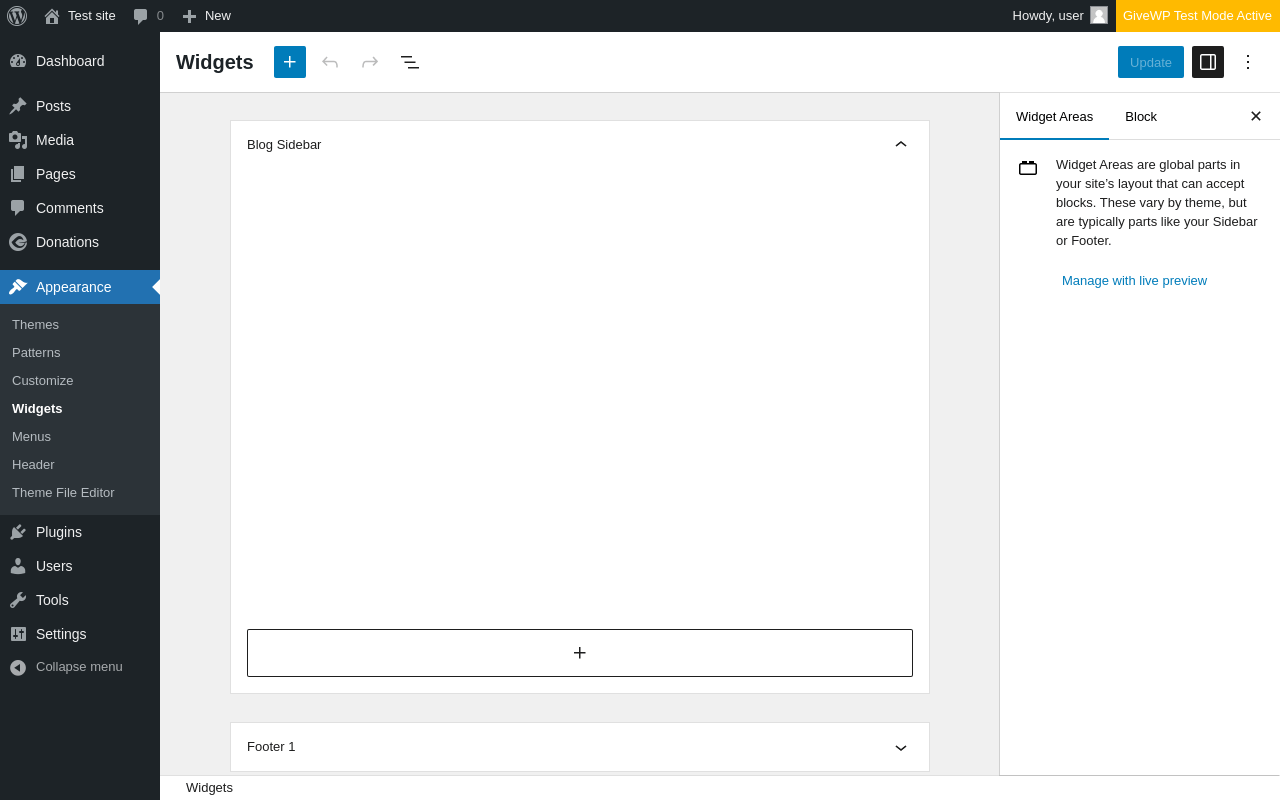Screen dimensions: 1280x800
Task: Toggle the Settings sidebar panel icon
Action: (1208, 62)
